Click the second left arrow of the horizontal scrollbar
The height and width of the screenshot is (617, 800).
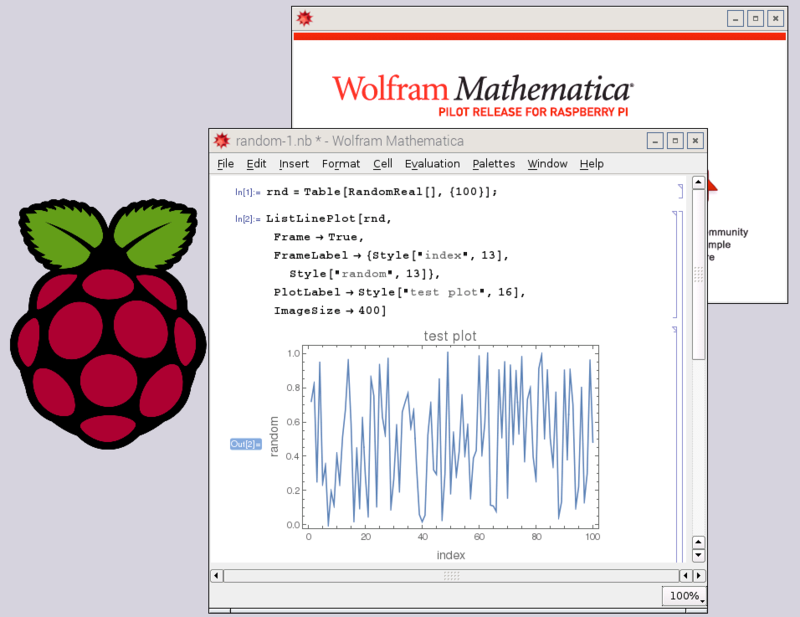point(686,576)
